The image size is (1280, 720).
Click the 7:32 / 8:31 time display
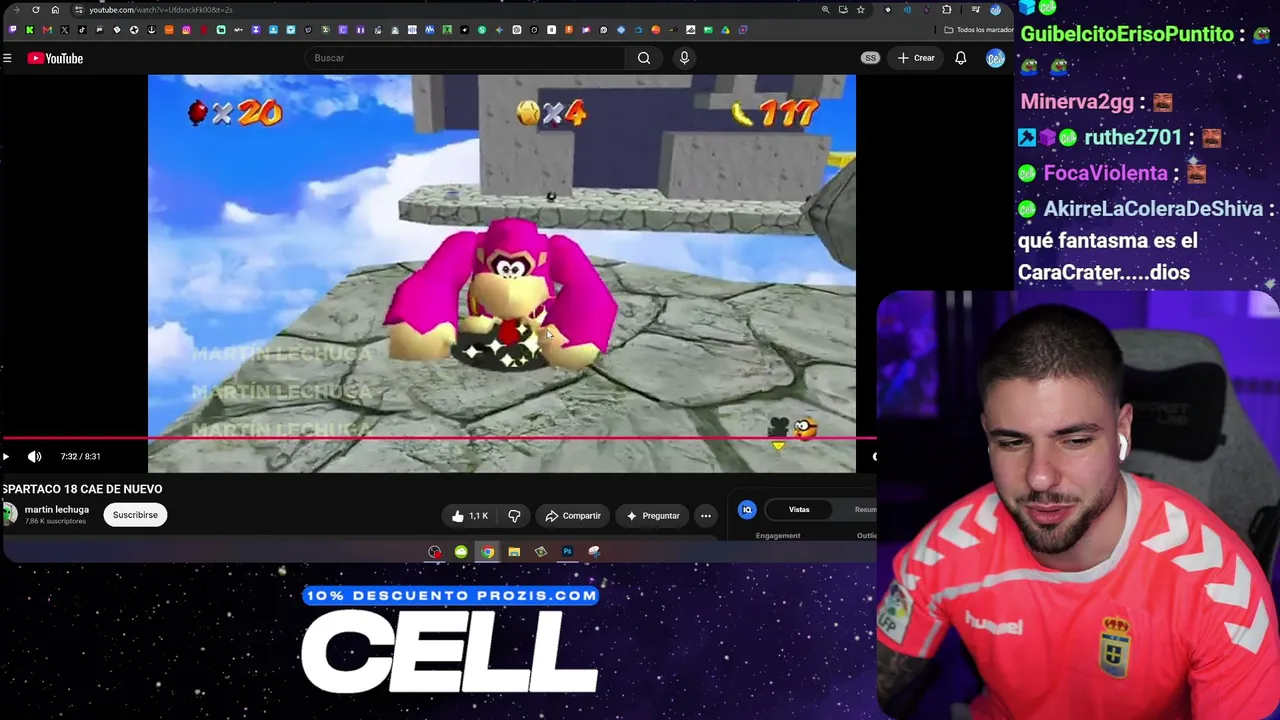tap(80, 457)
